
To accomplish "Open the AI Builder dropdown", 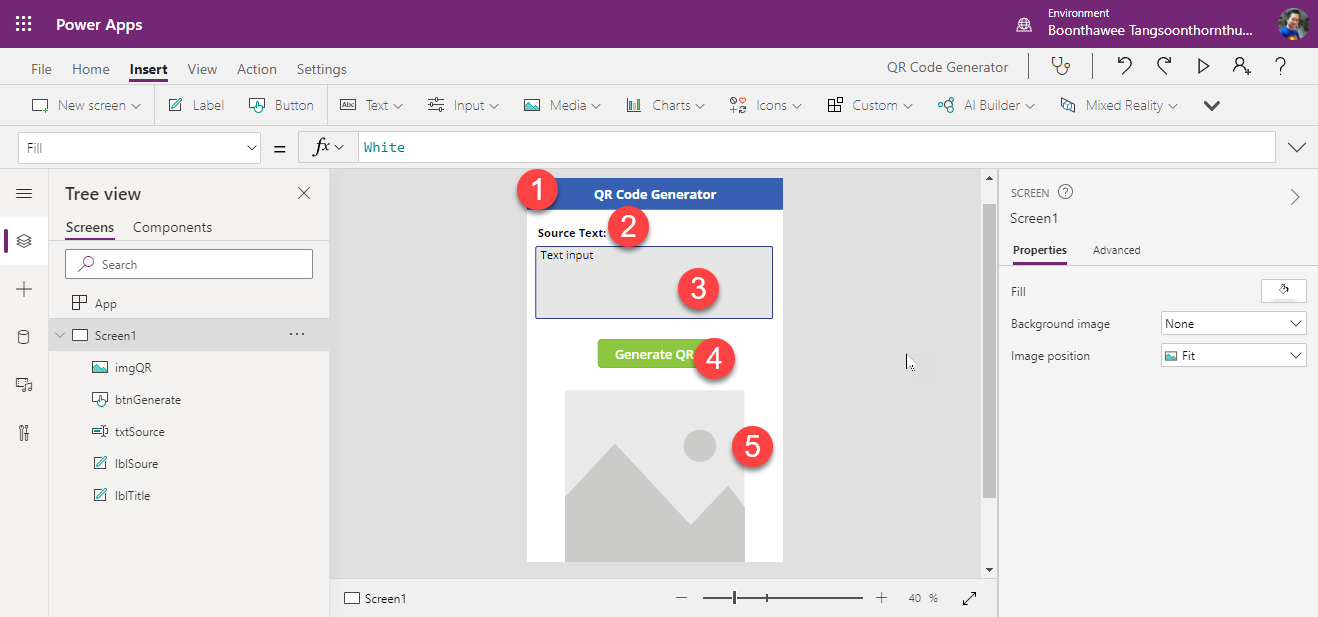I will point(985,105).
